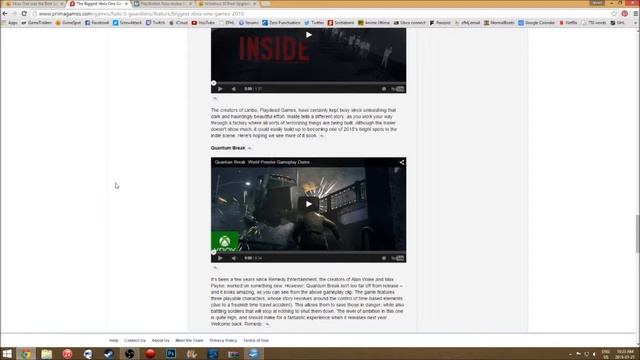Click YouTube logo on Quantum Break video
The width and height of the screenshot is (640, 360).
click(398, 258)
